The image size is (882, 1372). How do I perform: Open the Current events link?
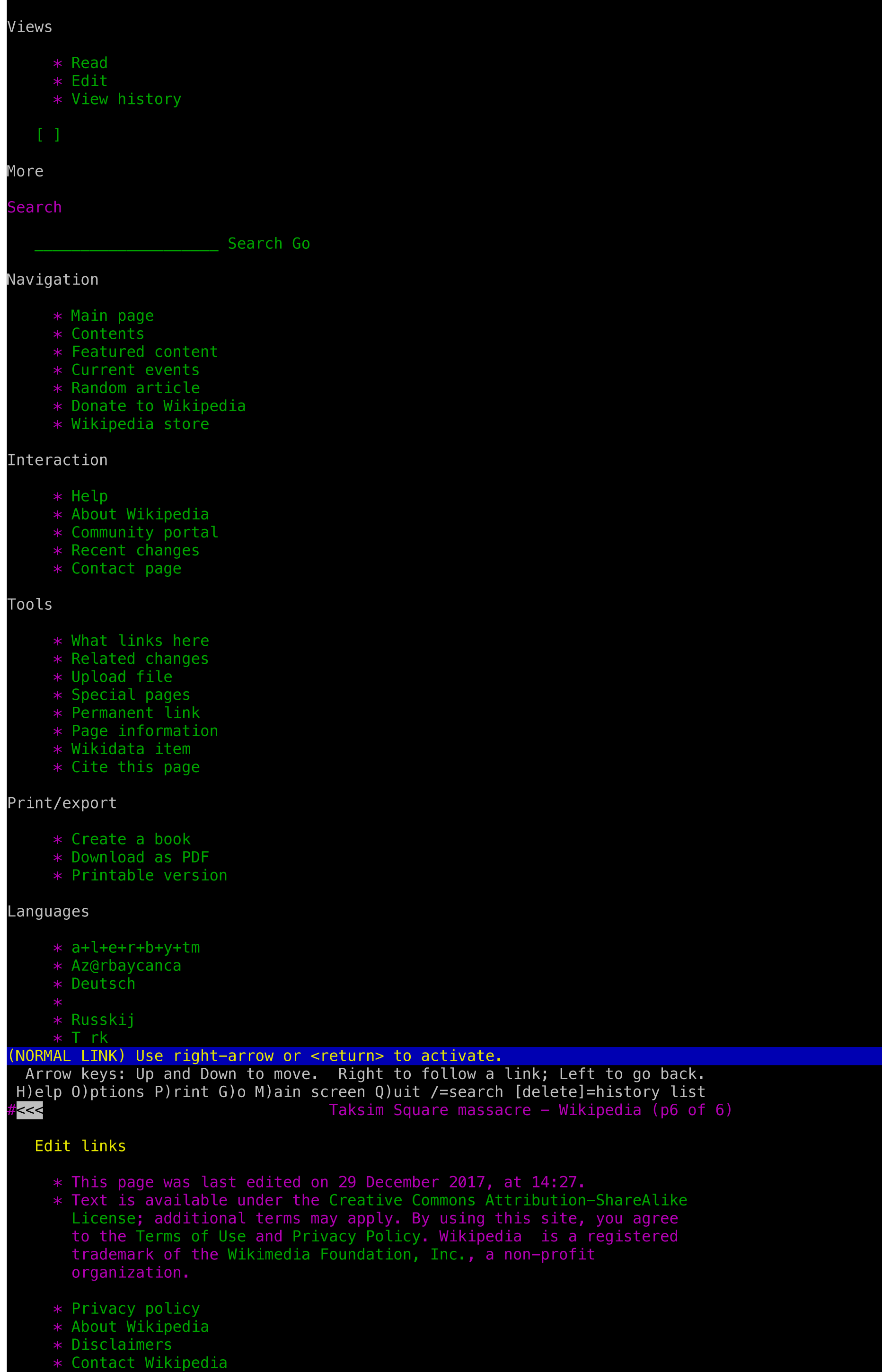tap(135, 370)
